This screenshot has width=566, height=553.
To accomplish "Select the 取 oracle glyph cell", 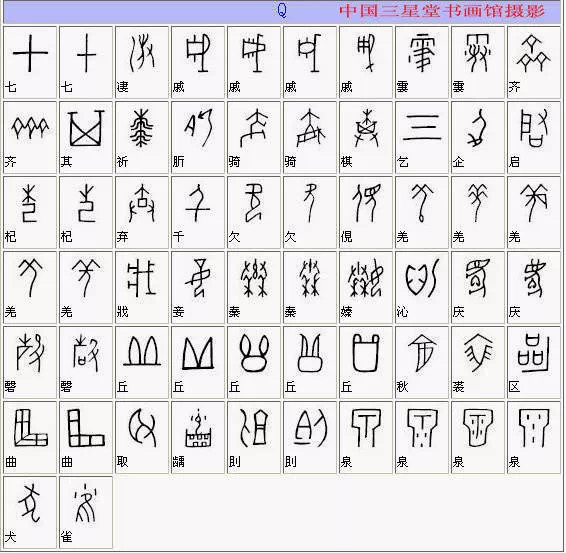I will point(142,437).
